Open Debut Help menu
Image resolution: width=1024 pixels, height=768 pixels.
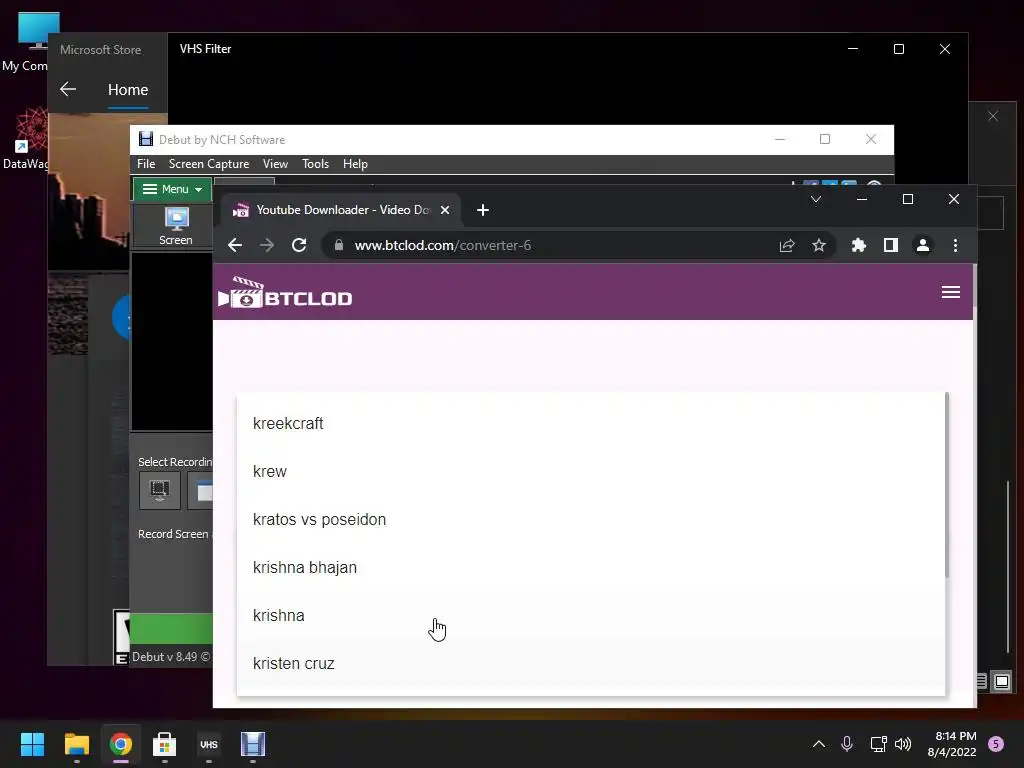(x=355, y=164)
